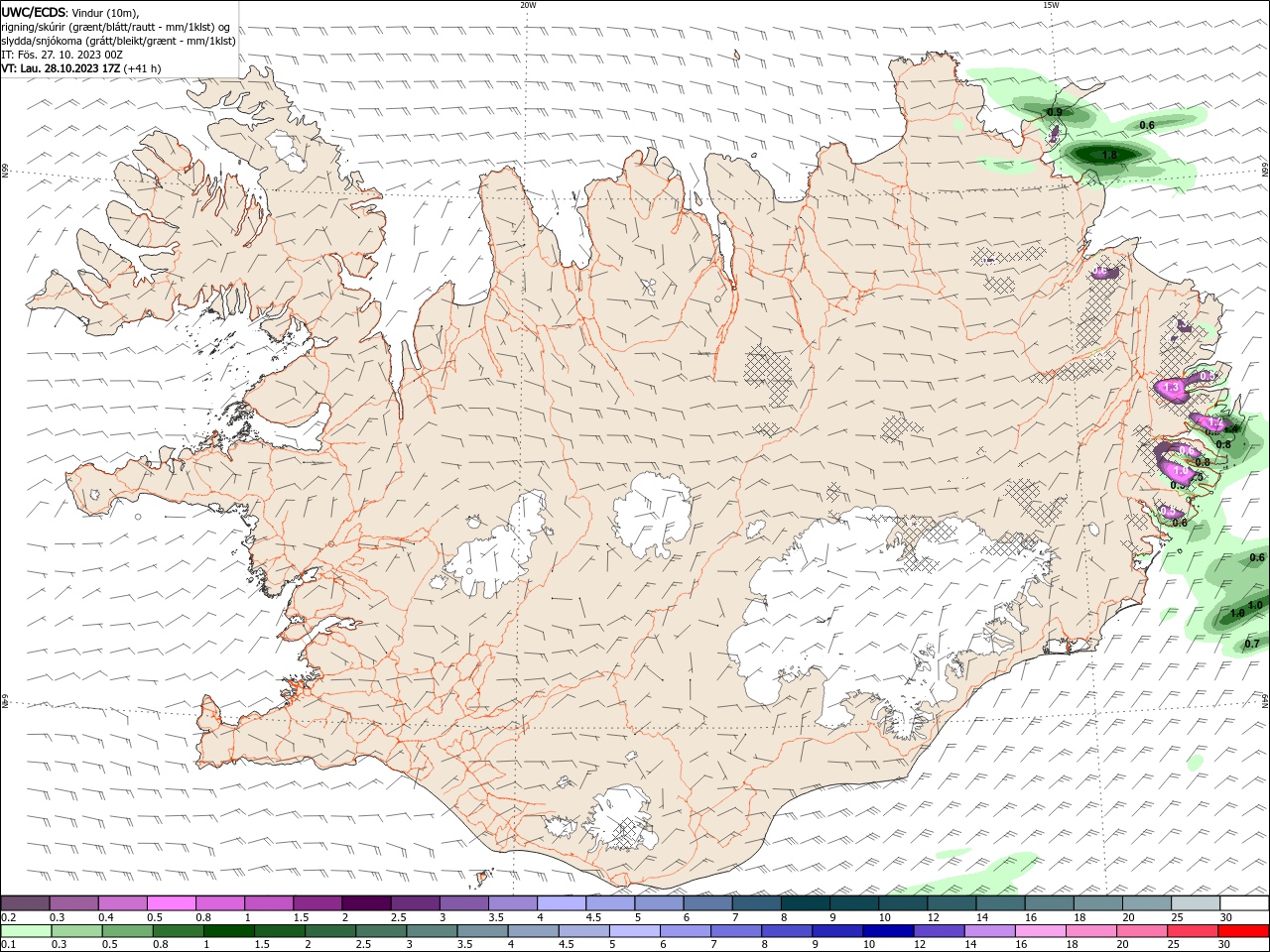Screen dimensions: 1270x952
Task: Pick the lower-row swatch labeled 25
Action: [x=1194, y=931]
